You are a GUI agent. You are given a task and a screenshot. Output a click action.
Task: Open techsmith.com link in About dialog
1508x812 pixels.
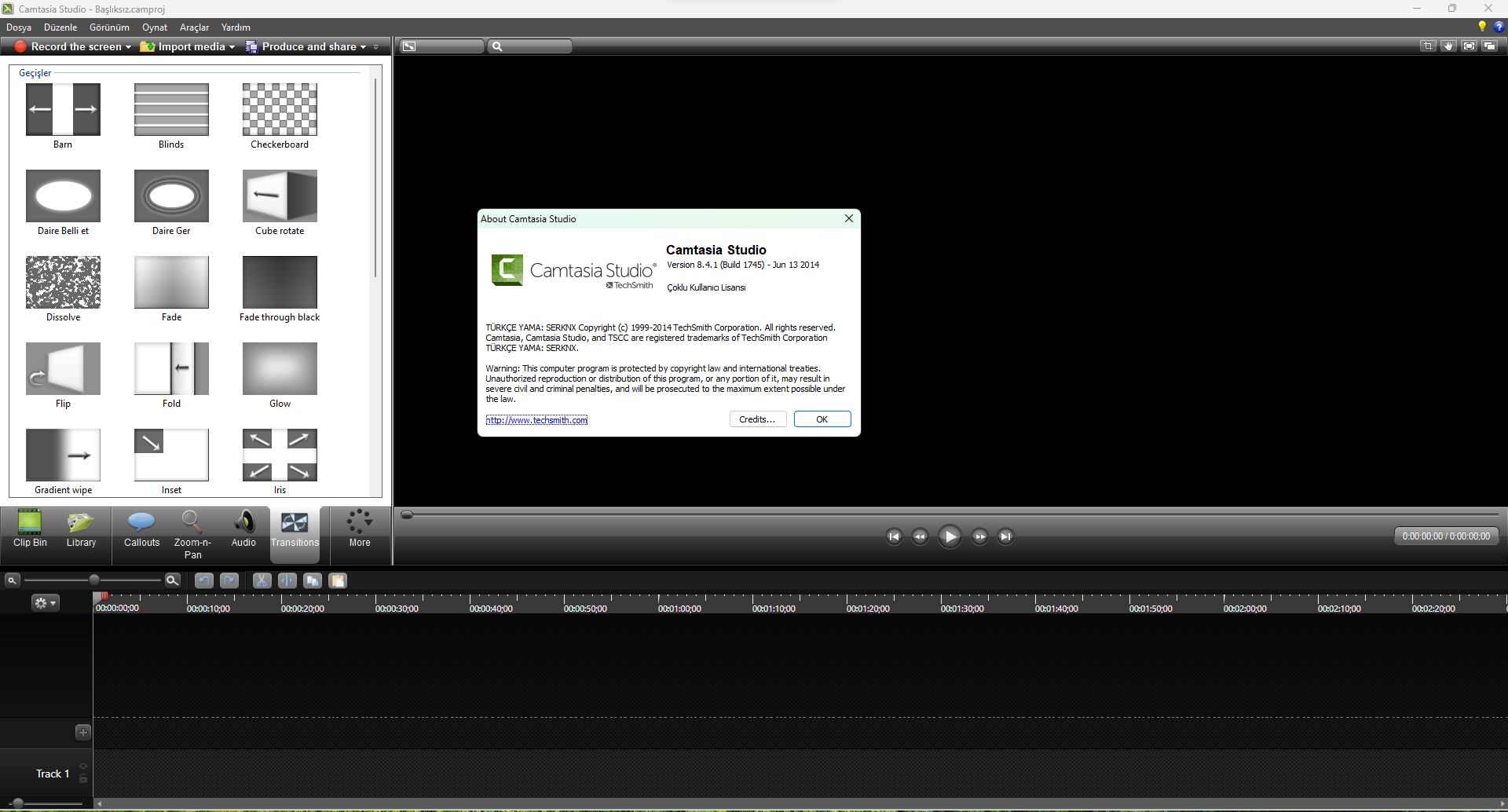[536, 420]
